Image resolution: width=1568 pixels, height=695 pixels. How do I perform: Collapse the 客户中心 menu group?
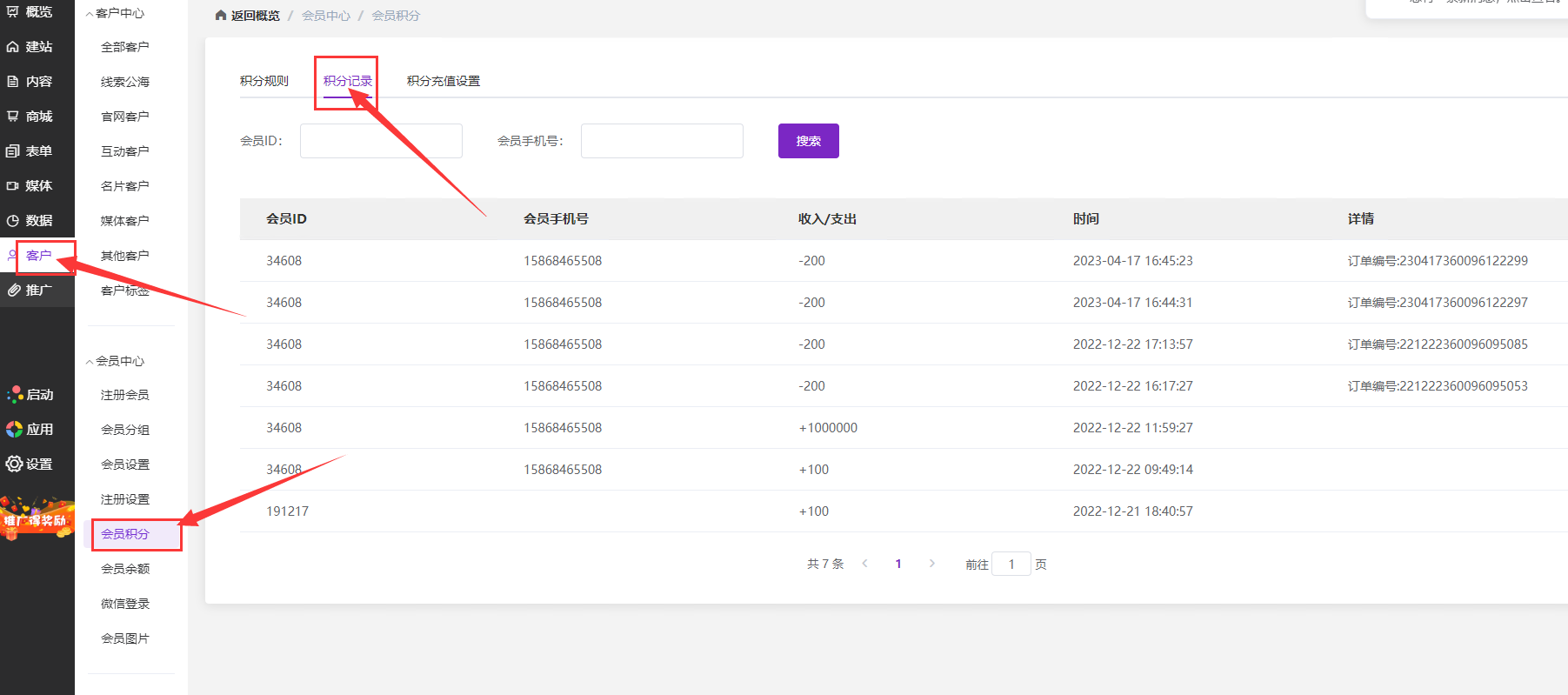[x=90, y=14]
